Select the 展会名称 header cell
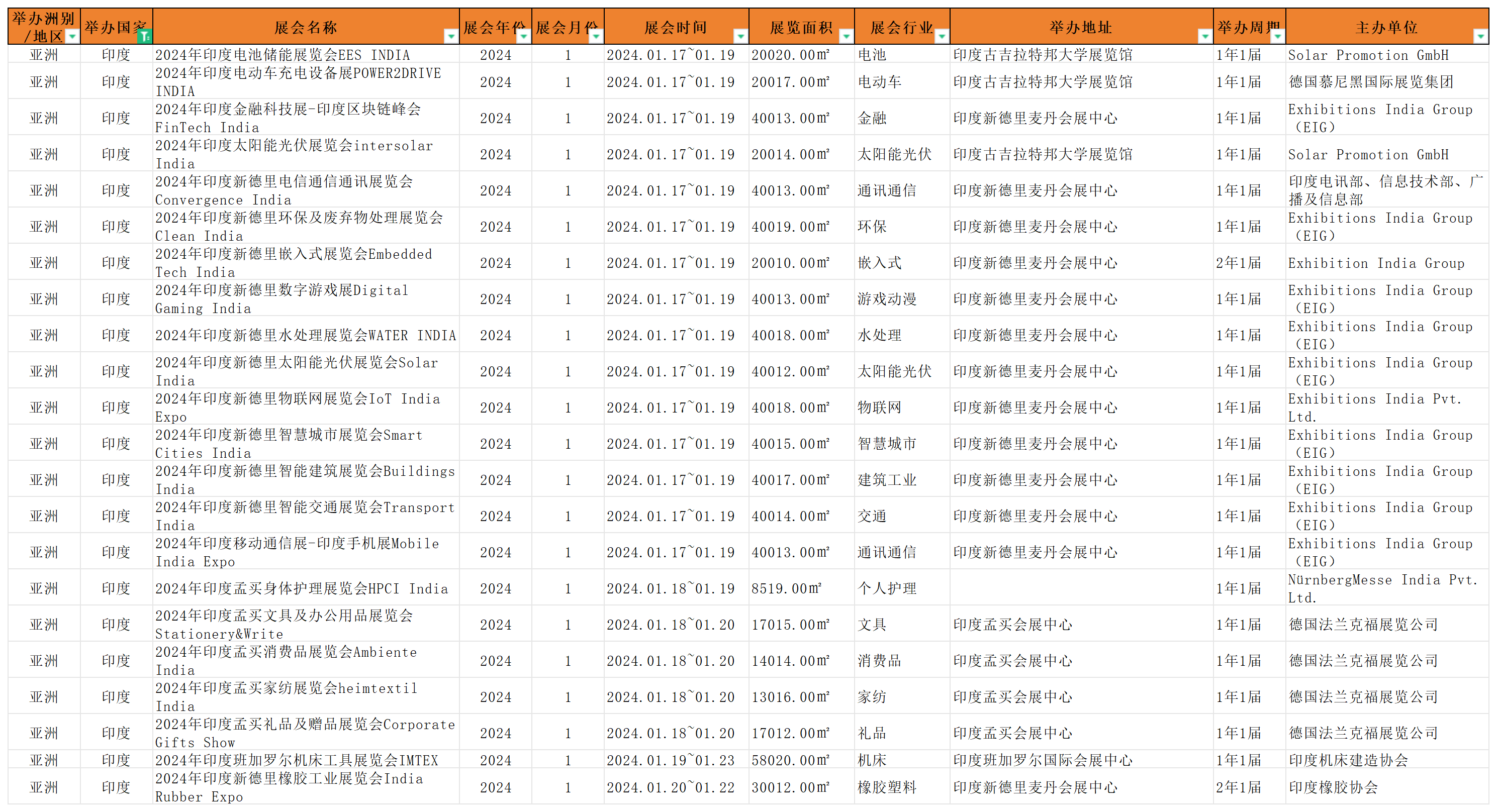This screenshot has width=1497, height=812. [x=306, y=27]
